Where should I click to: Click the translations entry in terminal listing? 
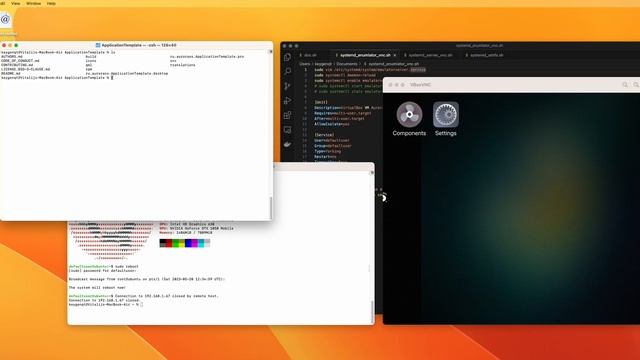182,65
